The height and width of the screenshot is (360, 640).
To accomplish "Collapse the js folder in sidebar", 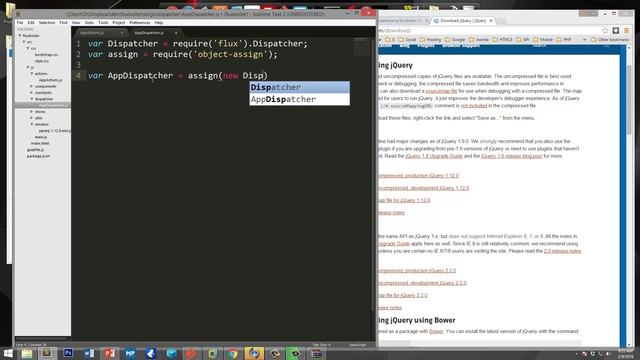I will pos(28,67).
